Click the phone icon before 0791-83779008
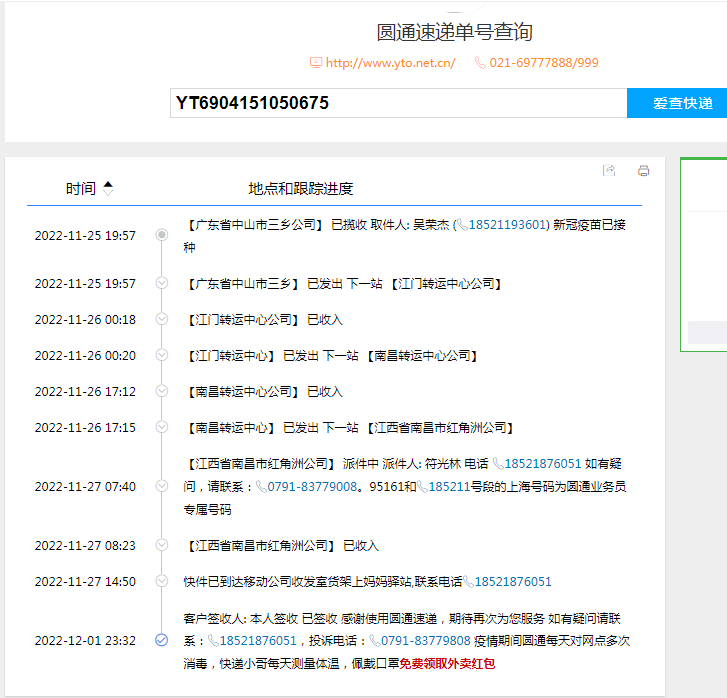727x698 pixels. click(261, 487)
